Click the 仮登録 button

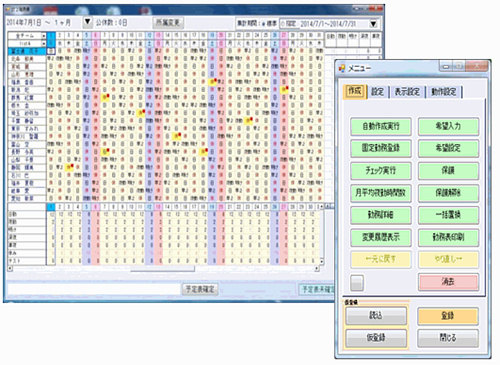click(x=376, y=338)
